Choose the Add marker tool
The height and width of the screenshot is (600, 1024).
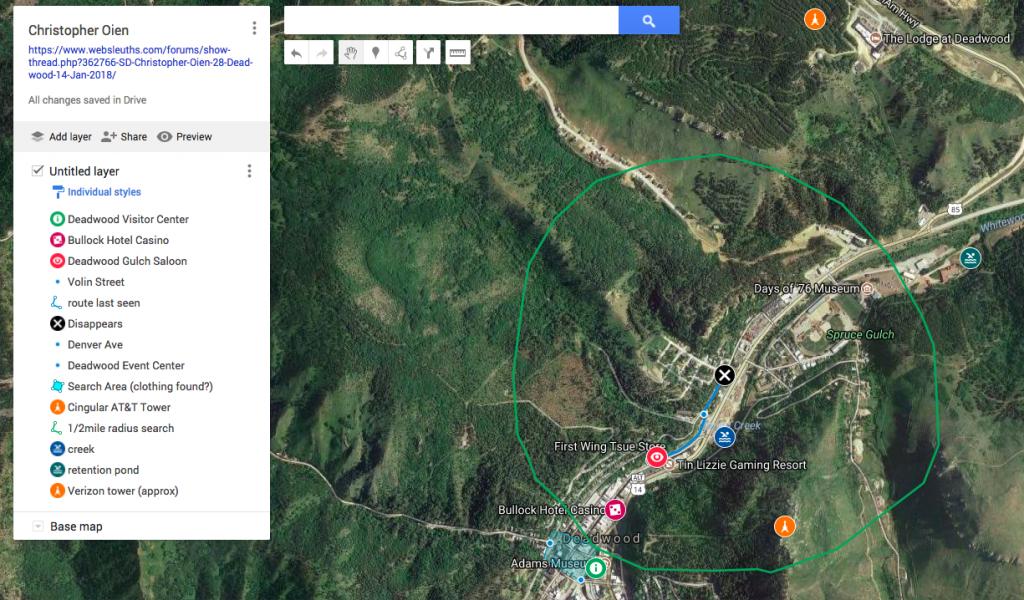point(376,53)
